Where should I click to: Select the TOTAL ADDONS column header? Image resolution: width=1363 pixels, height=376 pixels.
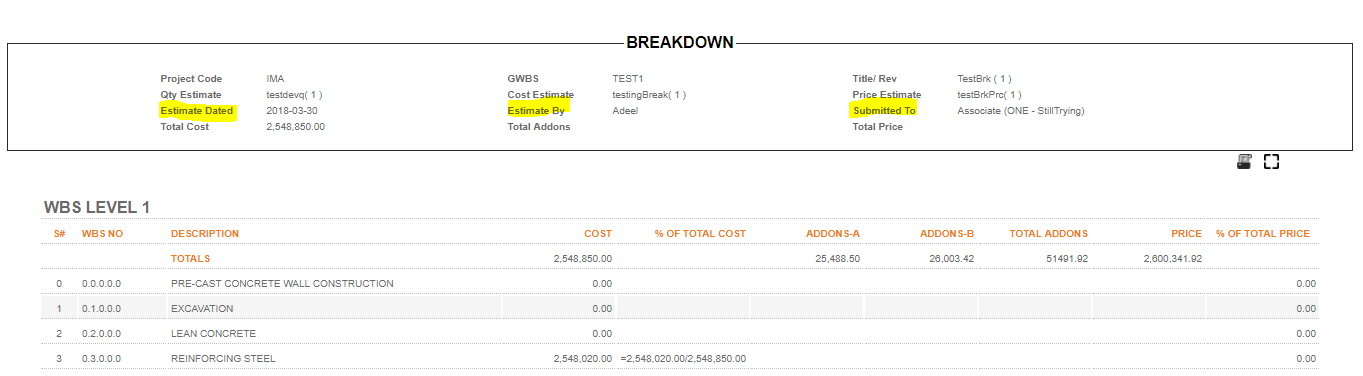tap(1049, 234)
